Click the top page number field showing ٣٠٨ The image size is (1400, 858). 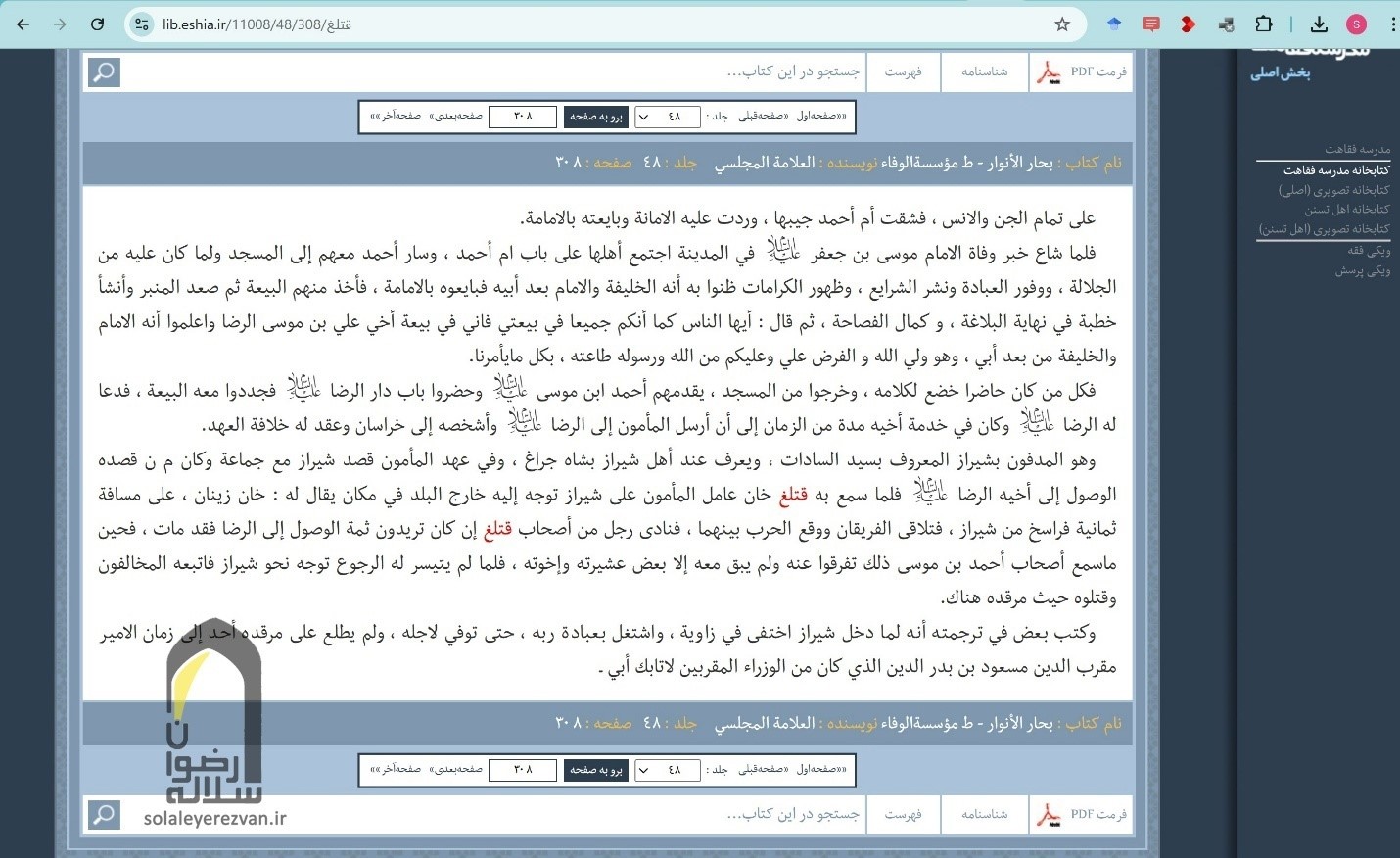click(x=523, y=117)
